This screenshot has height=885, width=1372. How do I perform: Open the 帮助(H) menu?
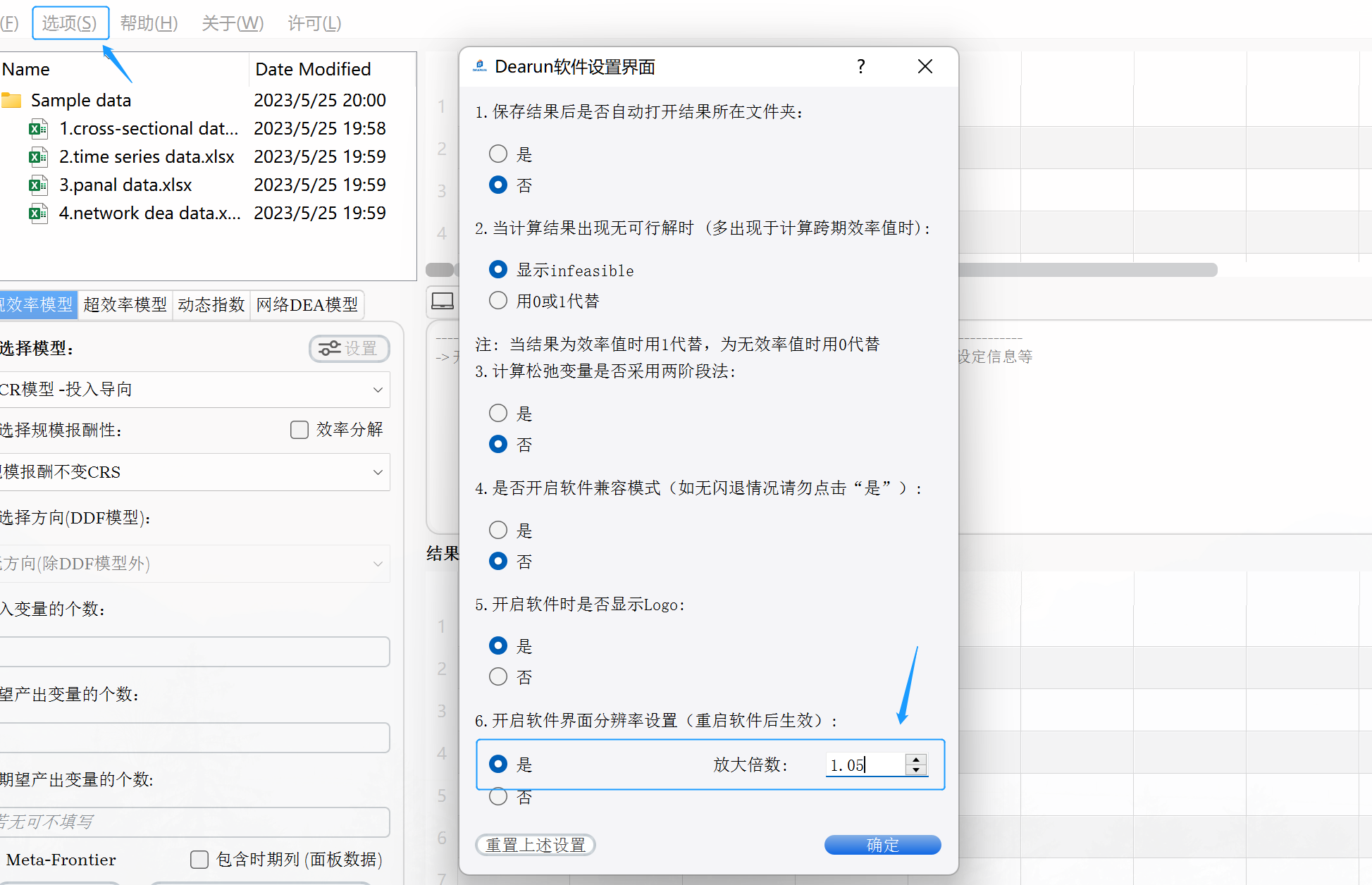point(148,23)
